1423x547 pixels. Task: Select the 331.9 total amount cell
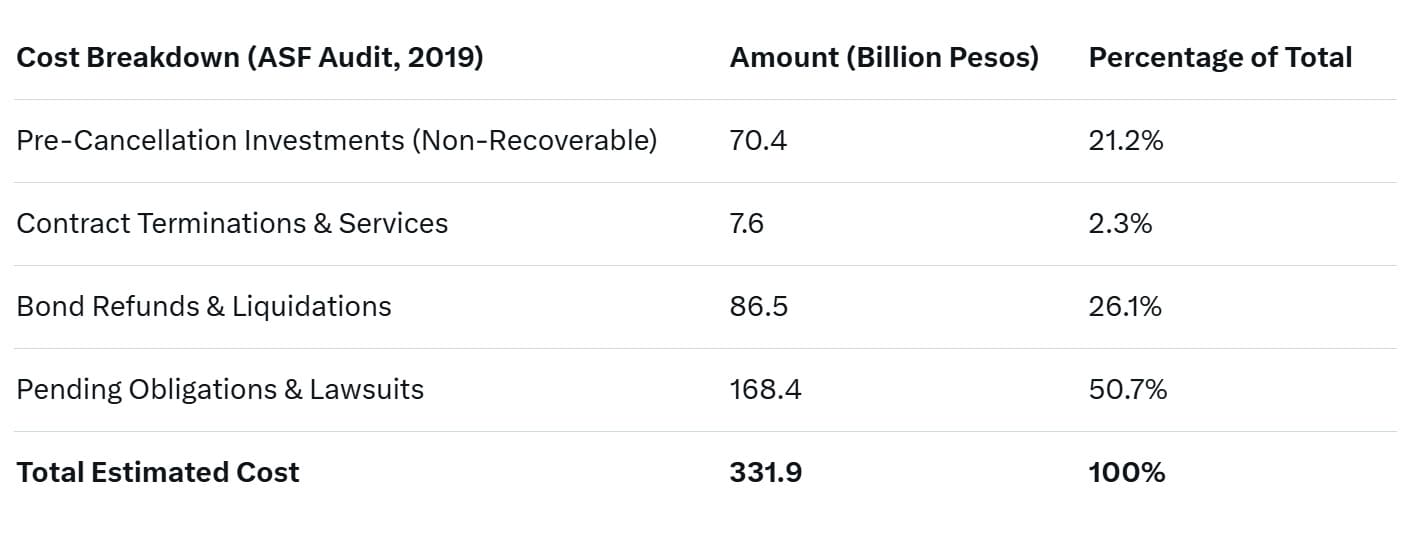tap(765, 473)
